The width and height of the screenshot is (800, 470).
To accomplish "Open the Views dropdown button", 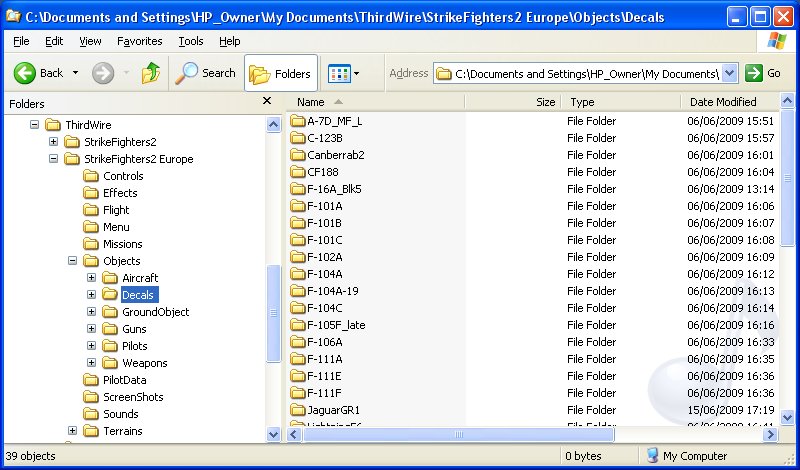I will [344, 73].
